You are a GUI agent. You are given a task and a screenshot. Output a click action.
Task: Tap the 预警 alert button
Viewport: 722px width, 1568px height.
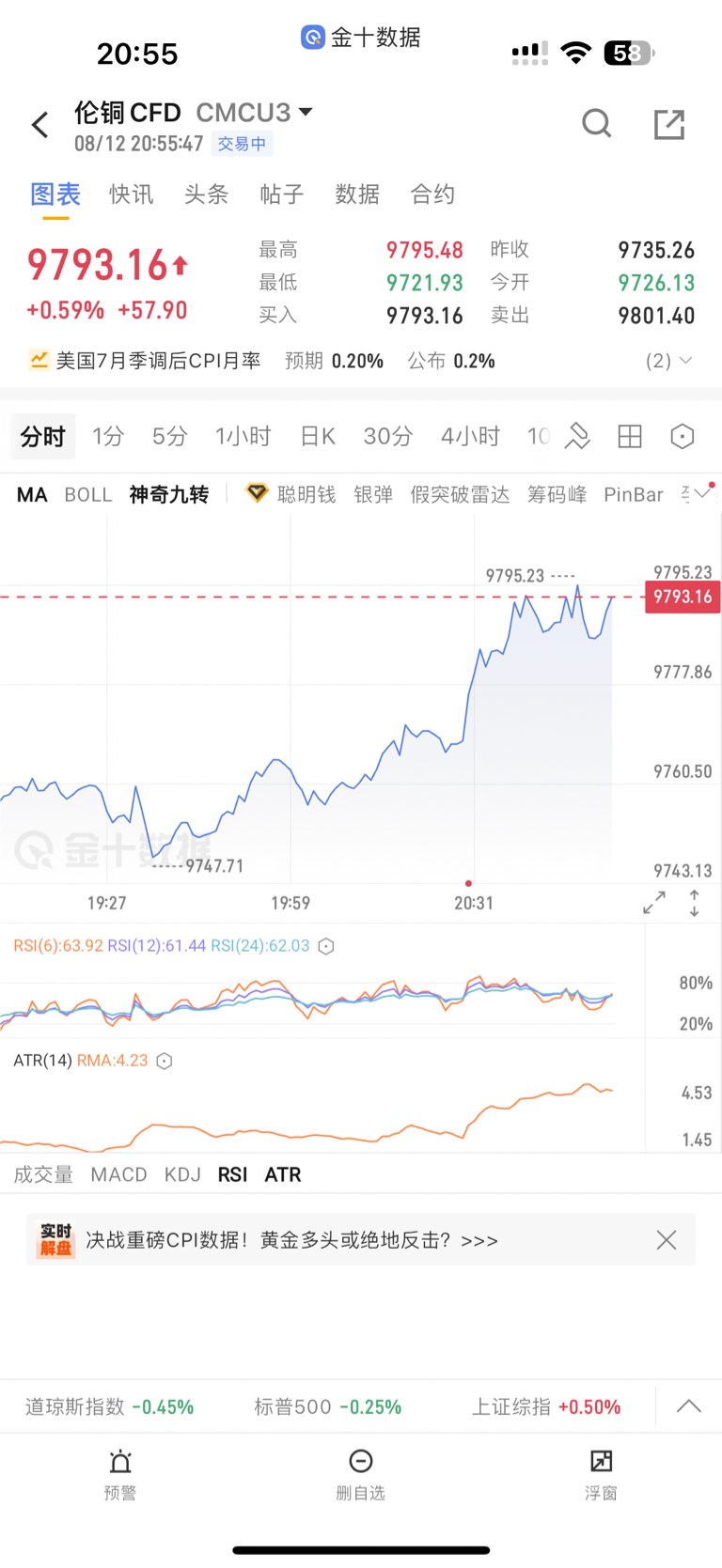pyautogui.click(x=120, y=1475)
